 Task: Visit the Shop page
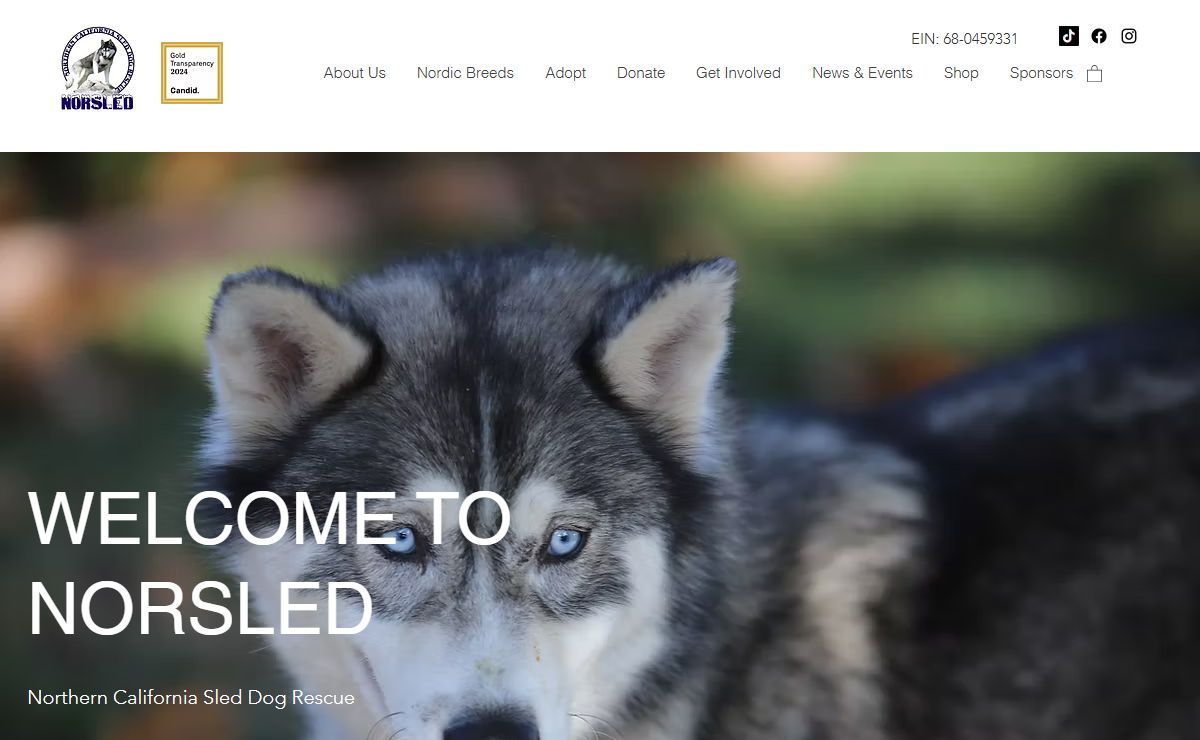961,73
